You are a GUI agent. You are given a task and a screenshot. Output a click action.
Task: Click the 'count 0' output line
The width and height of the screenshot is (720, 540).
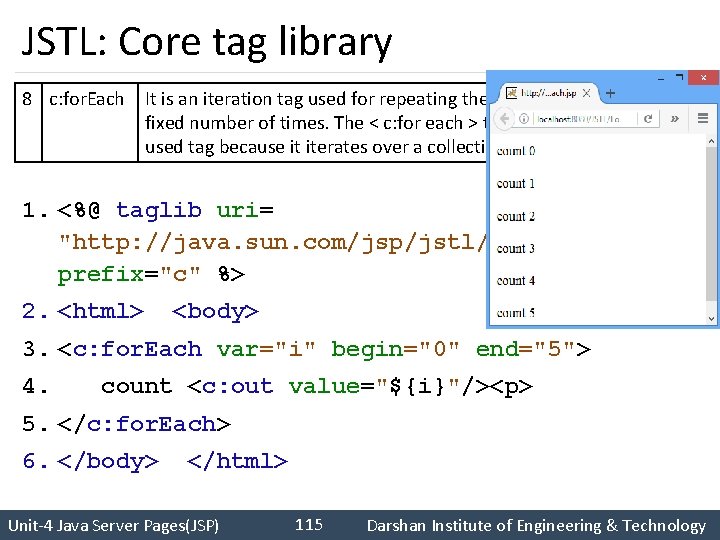pyautogui.click(x=516, y=151)
